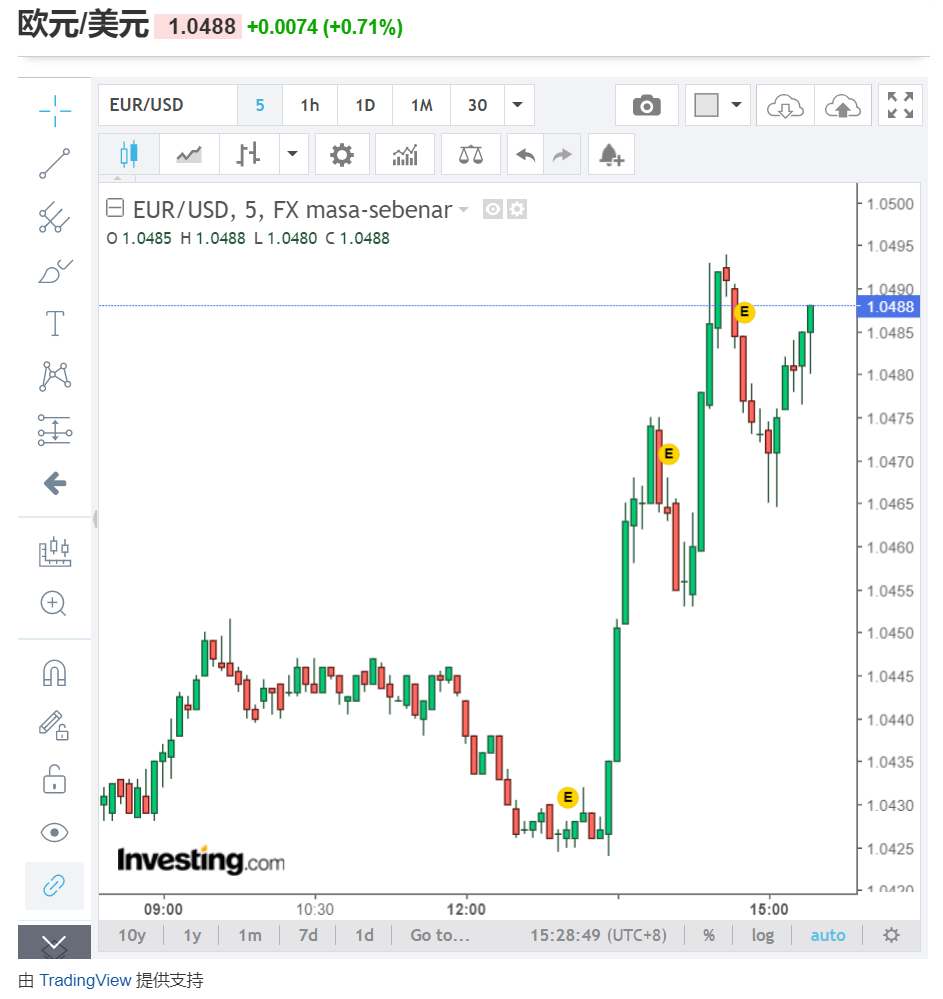
Task: Click the EUR/USD symbol input field
Action: point(168,105)
